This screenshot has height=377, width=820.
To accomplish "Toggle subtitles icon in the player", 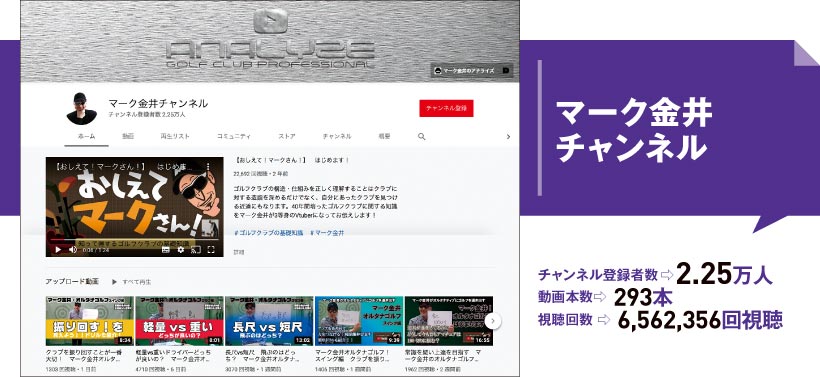I will tap(166, 250).
